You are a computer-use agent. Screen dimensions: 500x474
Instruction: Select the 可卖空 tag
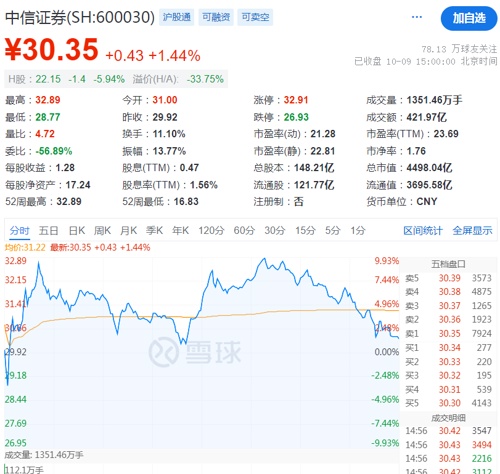tap(255, 17)
